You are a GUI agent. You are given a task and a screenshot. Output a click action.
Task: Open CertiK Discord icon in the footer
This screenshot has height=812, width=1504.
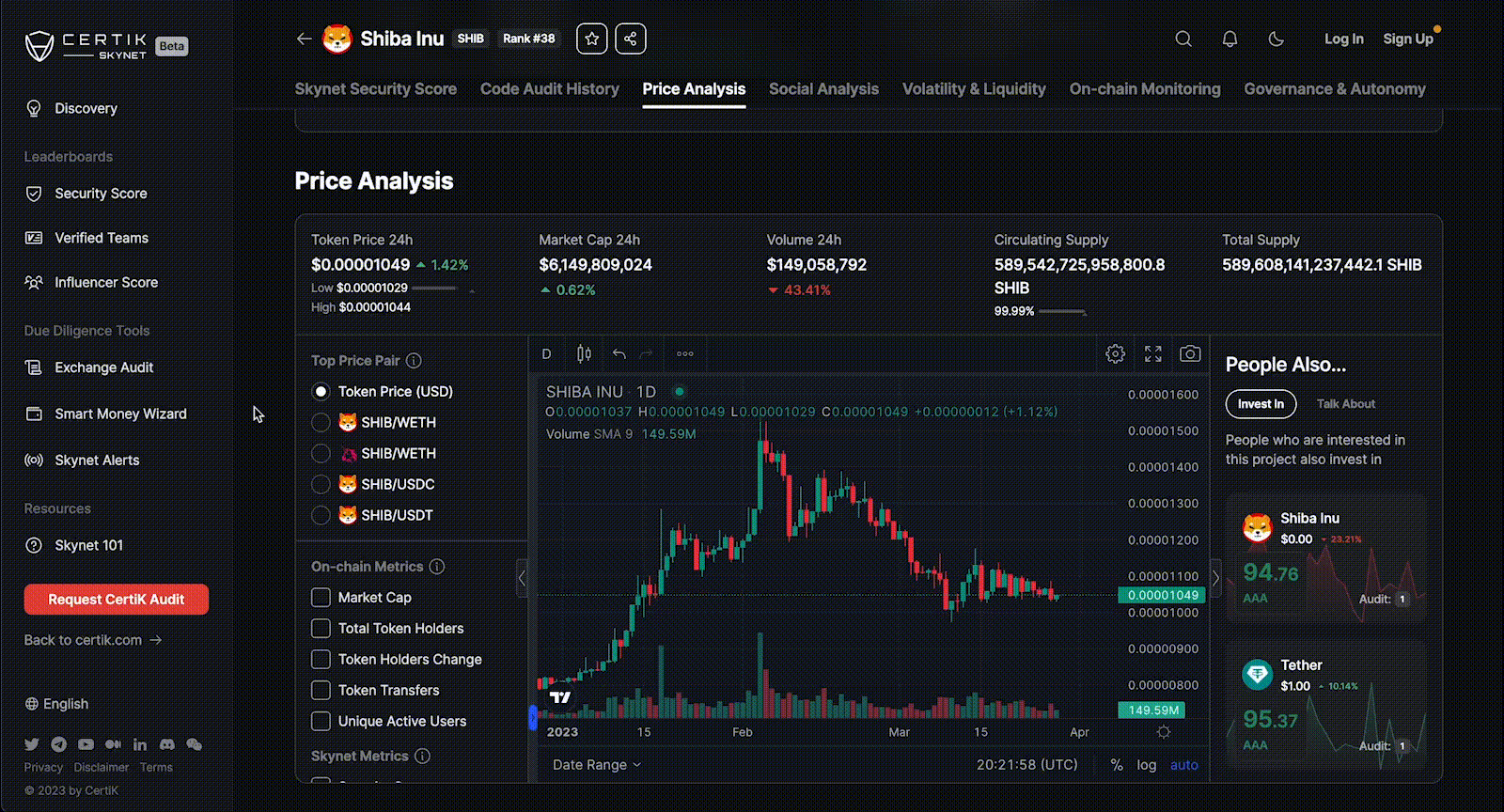click(x=166, y=743)
